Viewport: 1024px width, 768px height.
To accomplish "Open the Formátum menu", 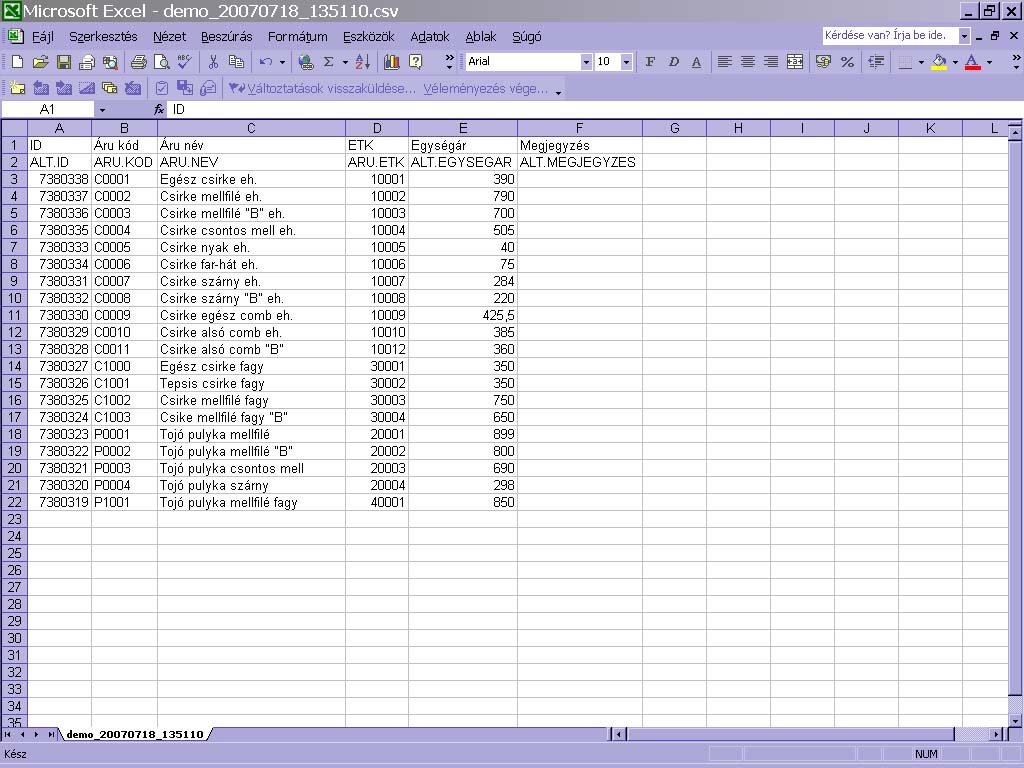I will (x=297, y=37).
